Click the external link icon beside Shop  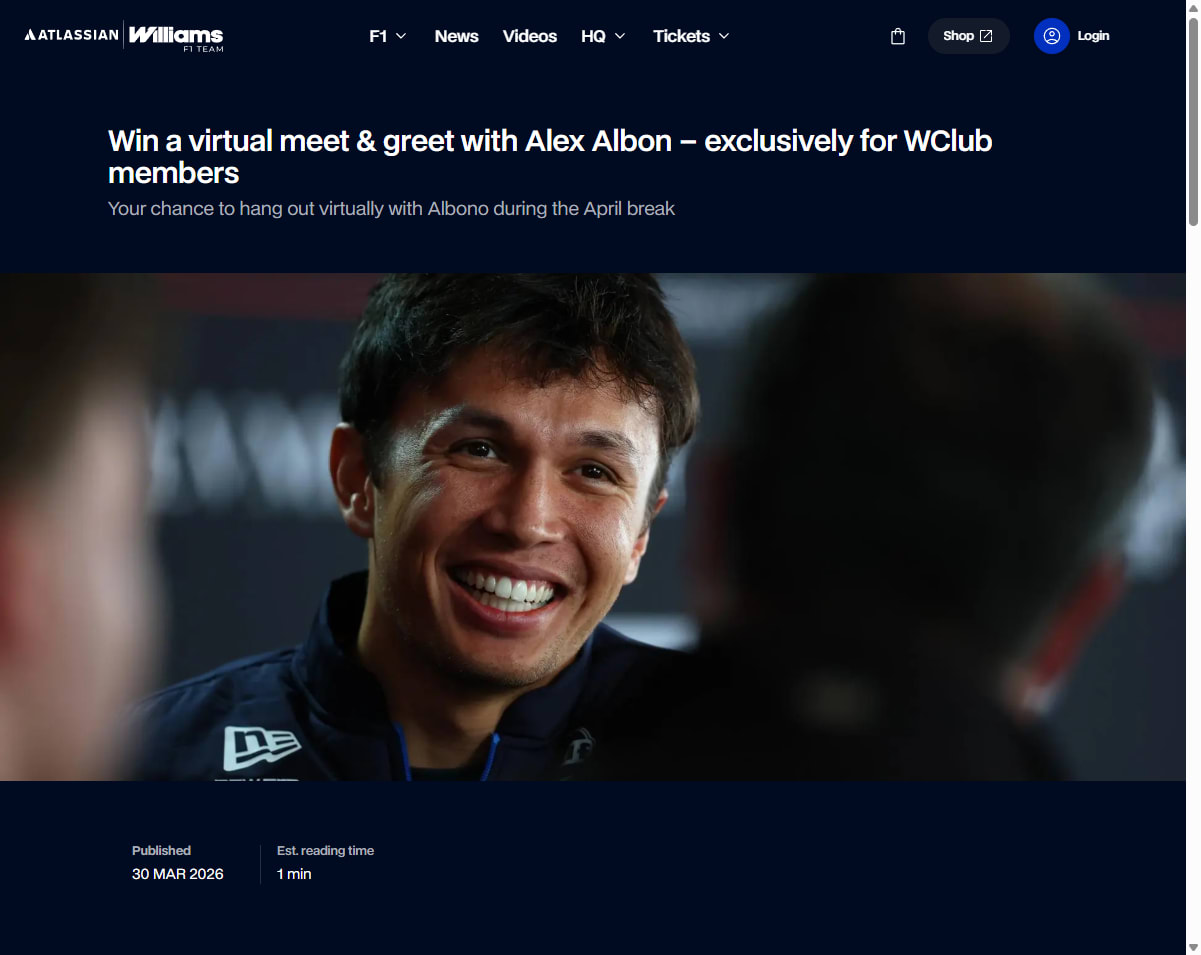coord(986,36)
